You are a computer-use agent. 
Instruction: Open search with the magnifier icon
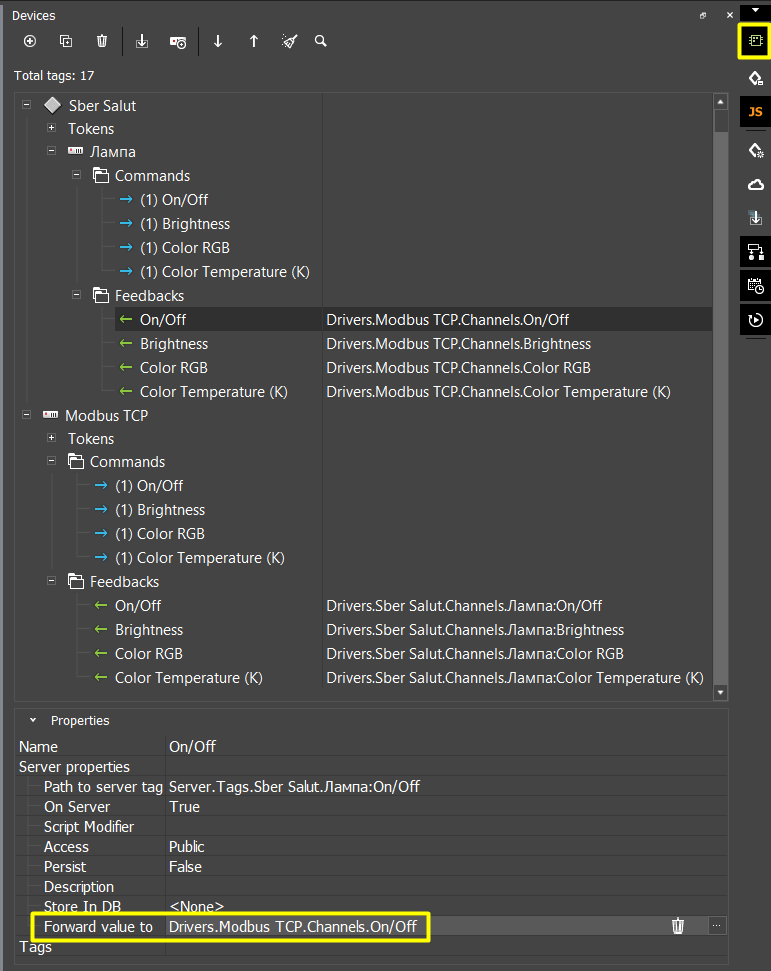coord(321,41)
